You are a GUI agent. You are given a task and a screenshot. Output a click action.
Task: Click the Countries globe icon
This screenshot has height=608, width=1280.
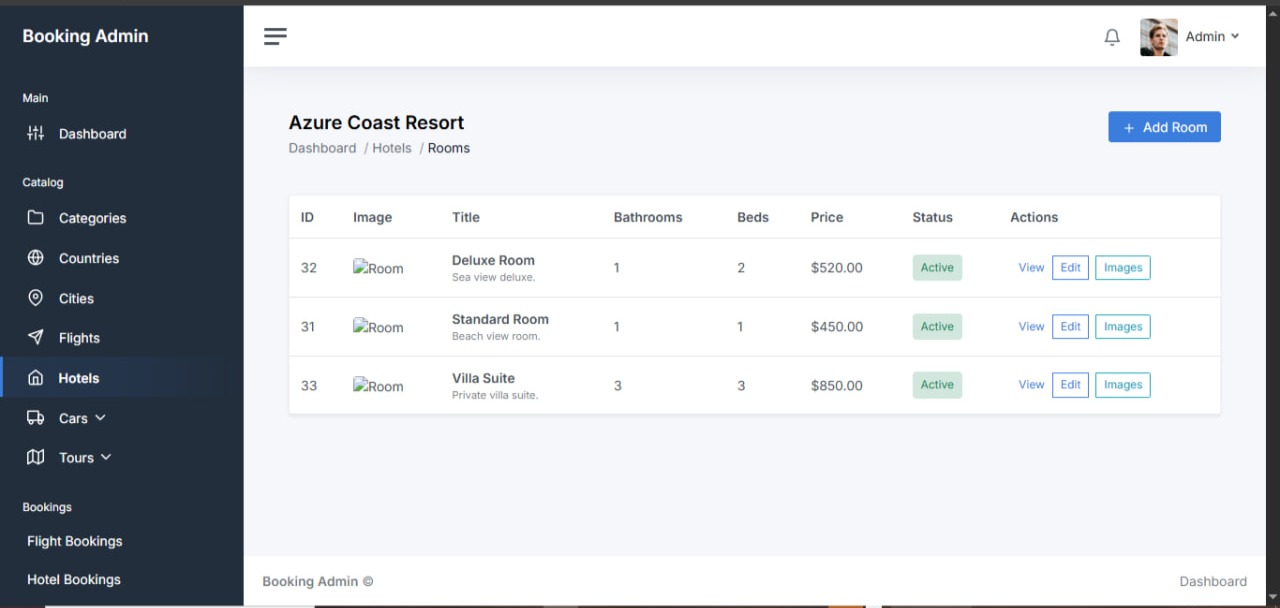36,258
